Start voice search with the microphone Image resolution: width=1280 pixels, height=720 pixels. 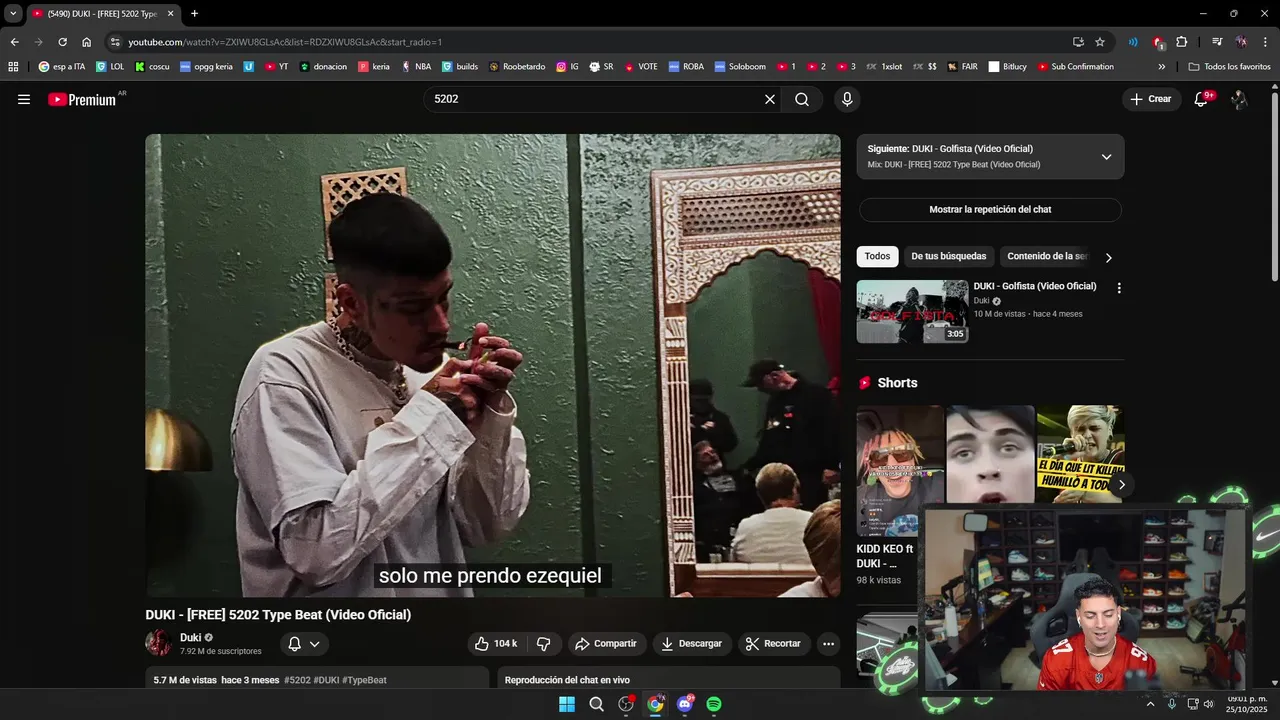[847, 99]
